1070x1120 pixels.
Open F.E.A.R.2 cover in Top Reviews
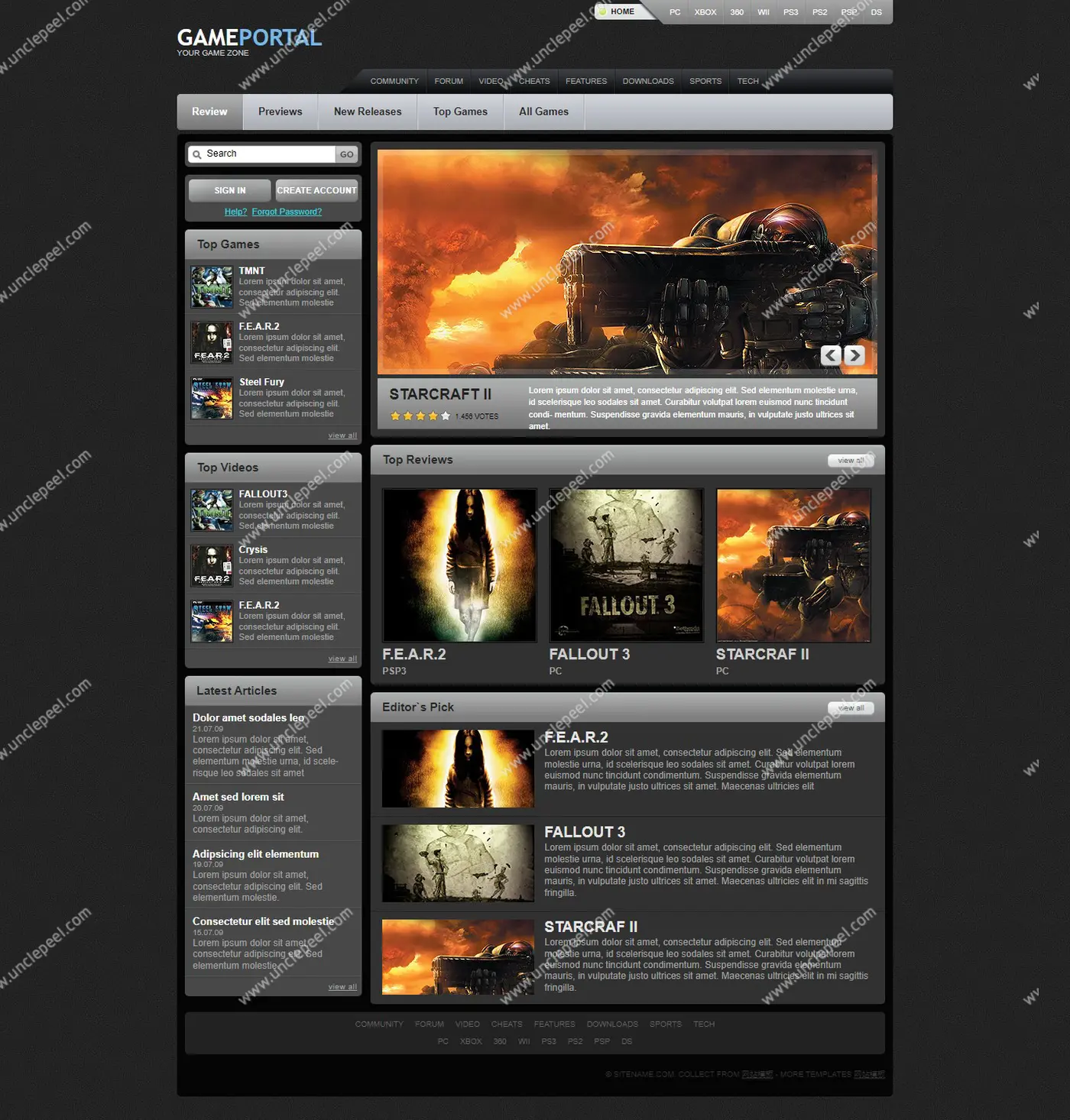click(459, 565)
